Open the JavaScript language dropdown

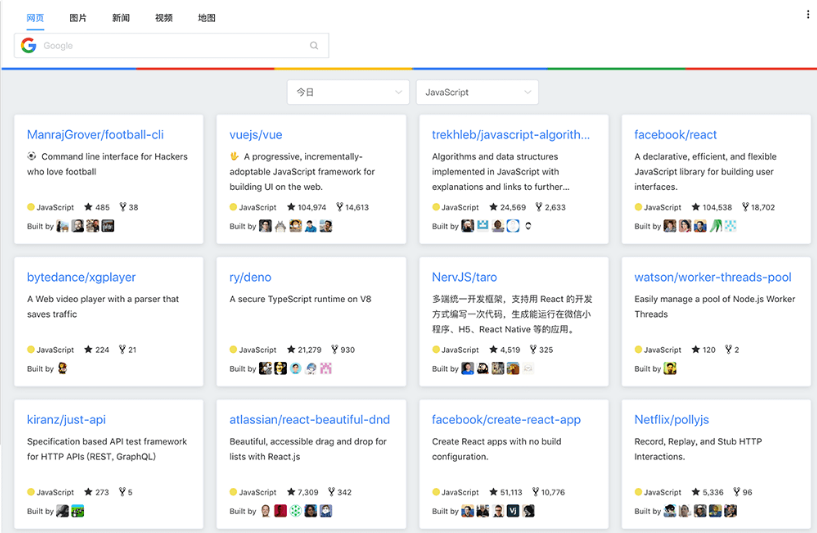click(477, 92)
